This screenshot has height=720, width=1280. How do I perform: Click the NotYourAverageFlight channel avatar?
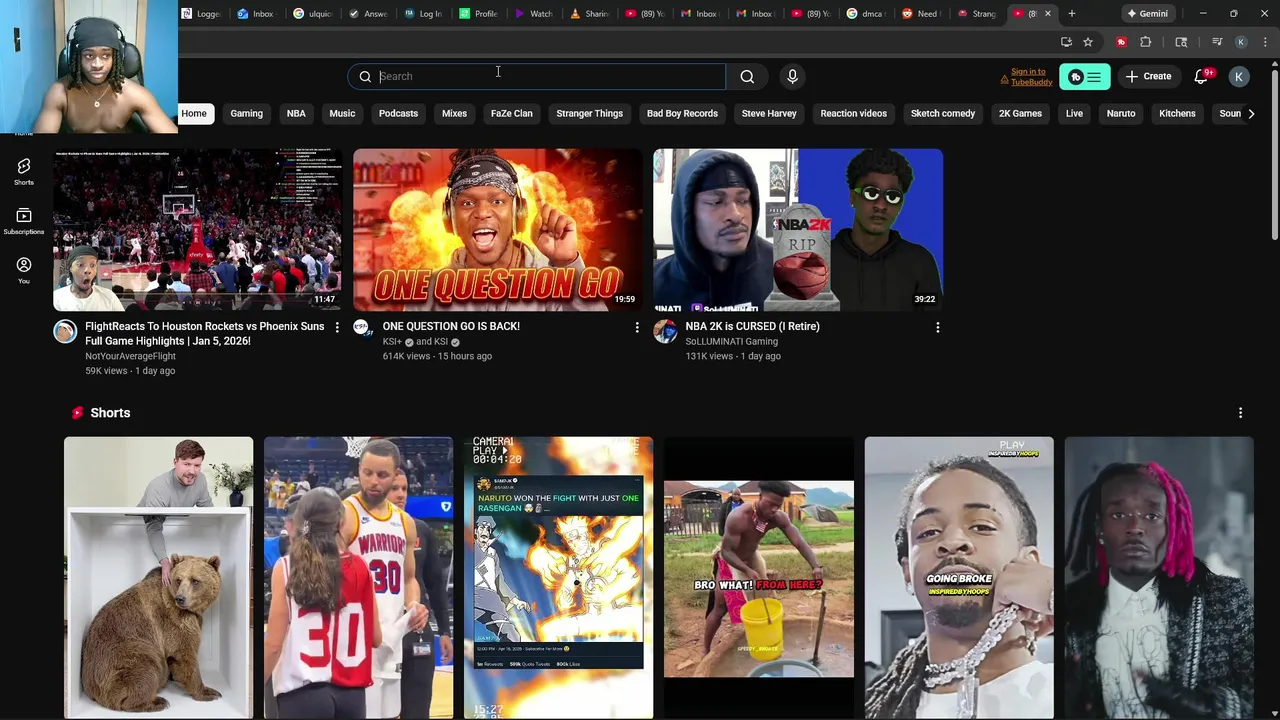coord(65,332)
